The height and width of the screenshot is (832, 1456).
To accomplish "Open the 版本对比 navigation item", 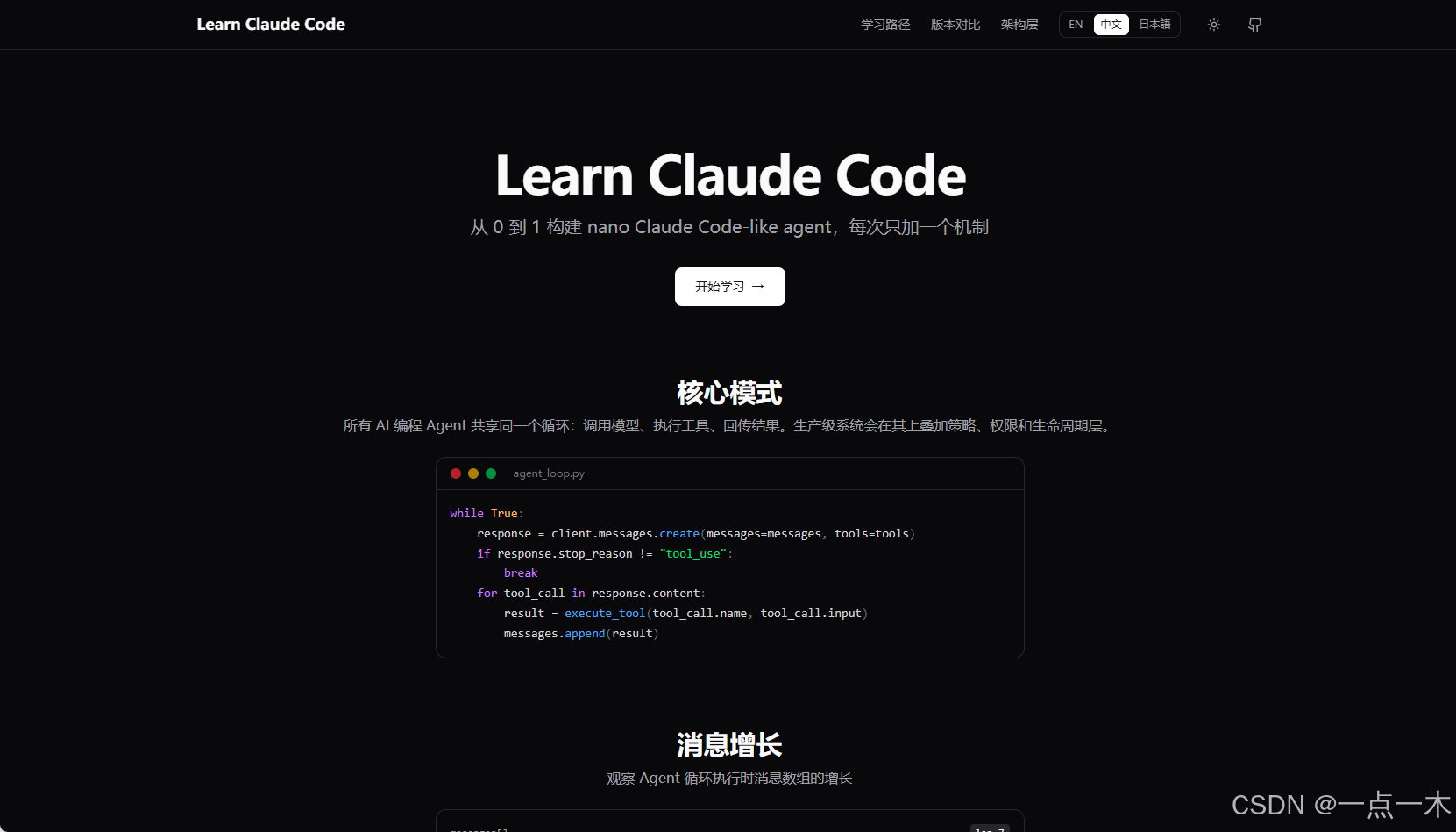I will [x=955, y=25].
